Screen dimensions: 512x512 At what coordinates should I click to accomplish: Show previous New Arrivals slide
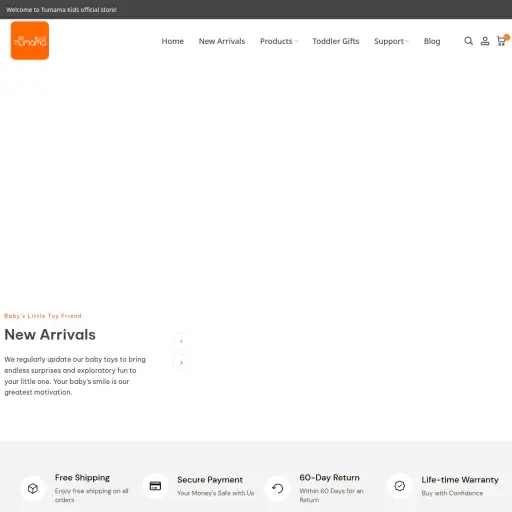point(181,341)
